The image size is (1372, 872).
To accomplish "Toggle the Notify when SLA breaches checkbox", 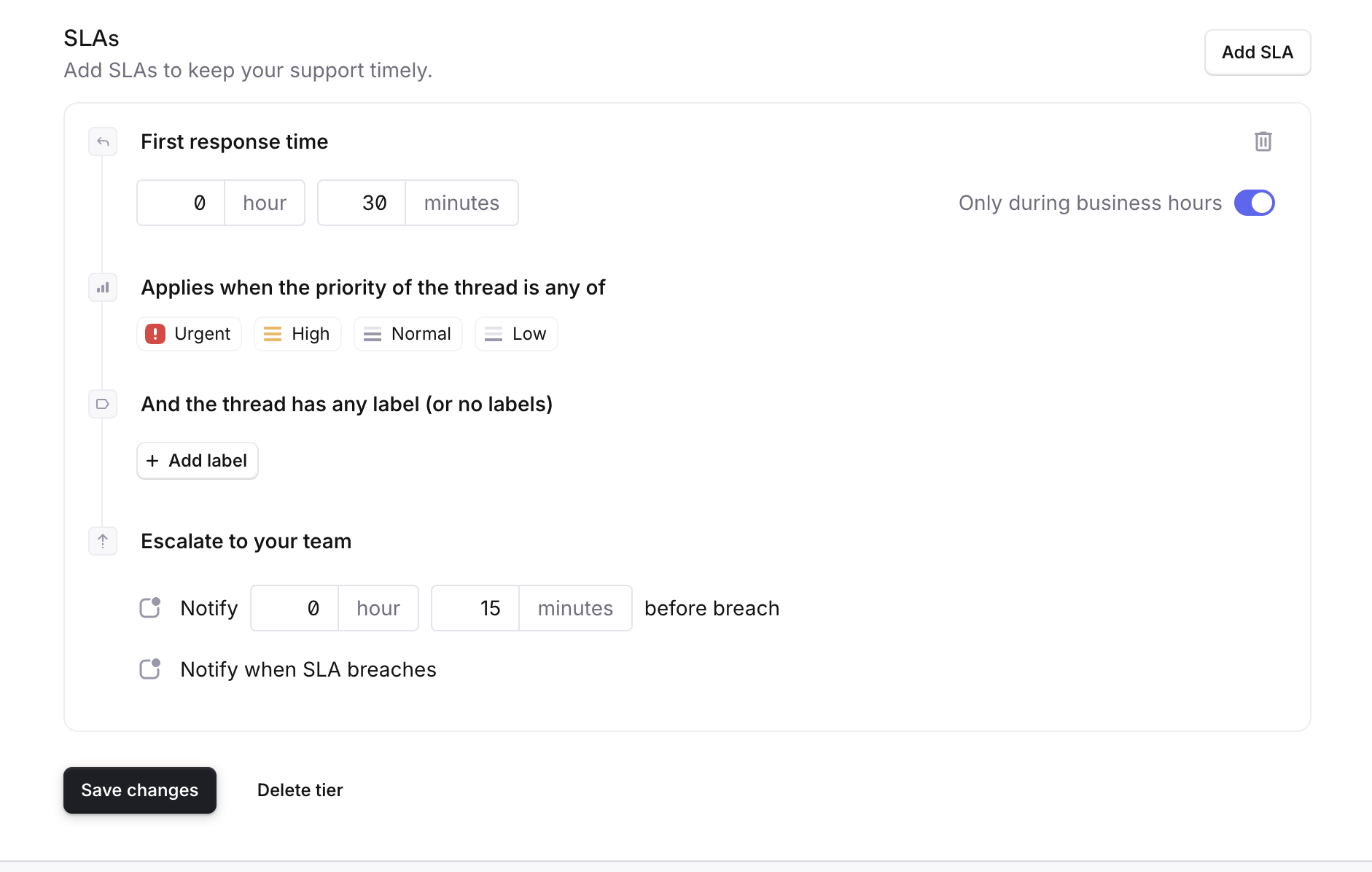I will coord(150,669).
